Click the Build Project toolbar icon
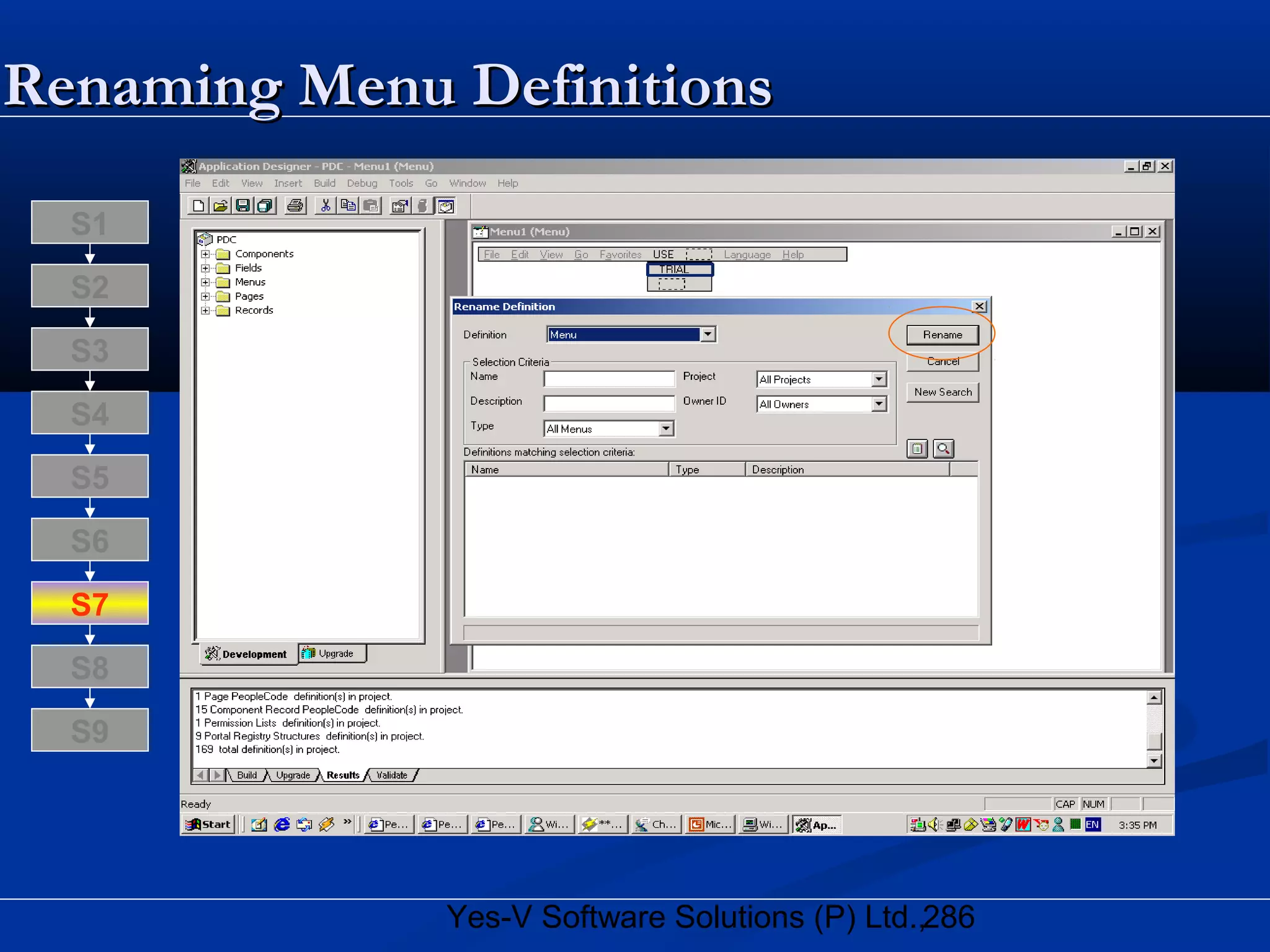Screen dimensions: 1270x952 [423, 206]
